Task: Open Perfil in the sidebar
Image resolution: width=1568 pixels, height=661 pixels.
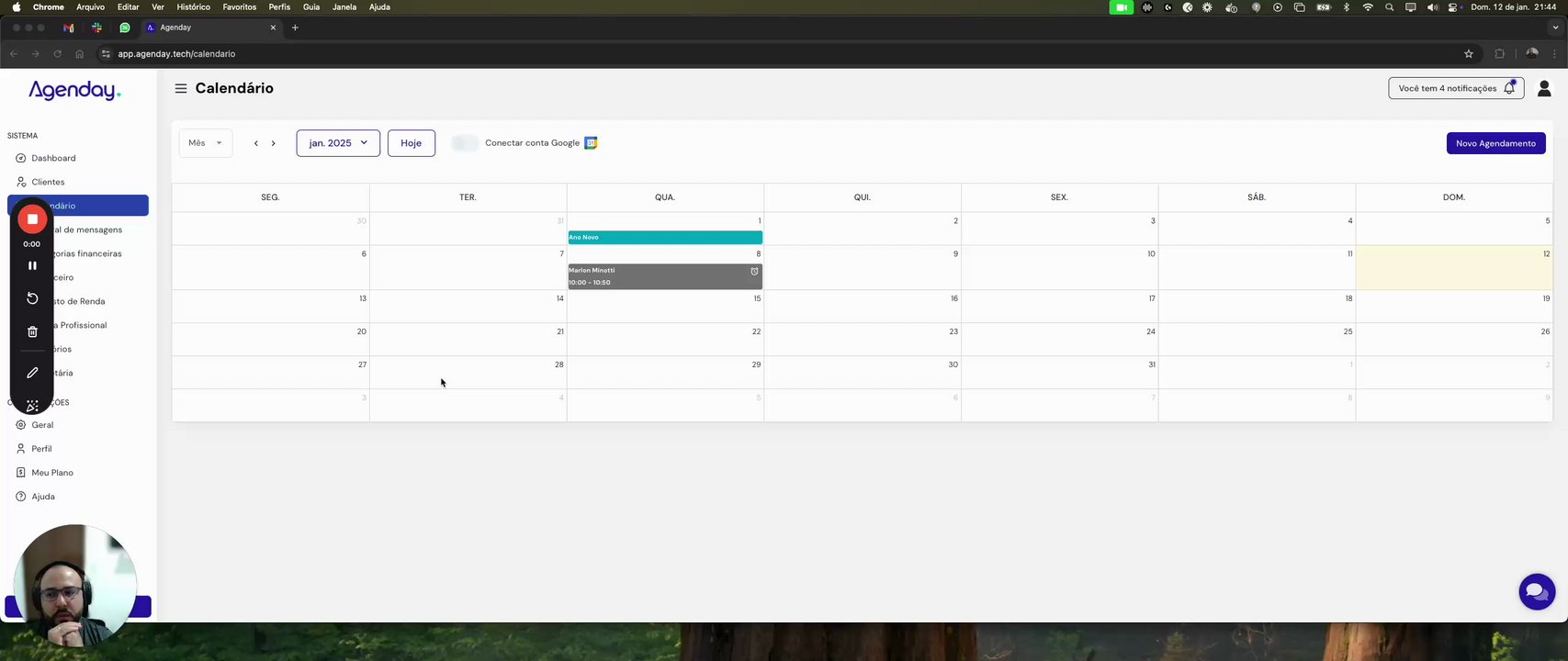Action: (41, 449)
